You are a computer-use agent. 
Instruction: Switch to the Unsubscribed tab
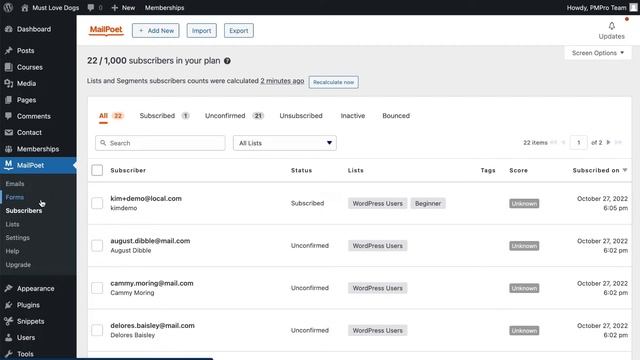click(301, 116)
